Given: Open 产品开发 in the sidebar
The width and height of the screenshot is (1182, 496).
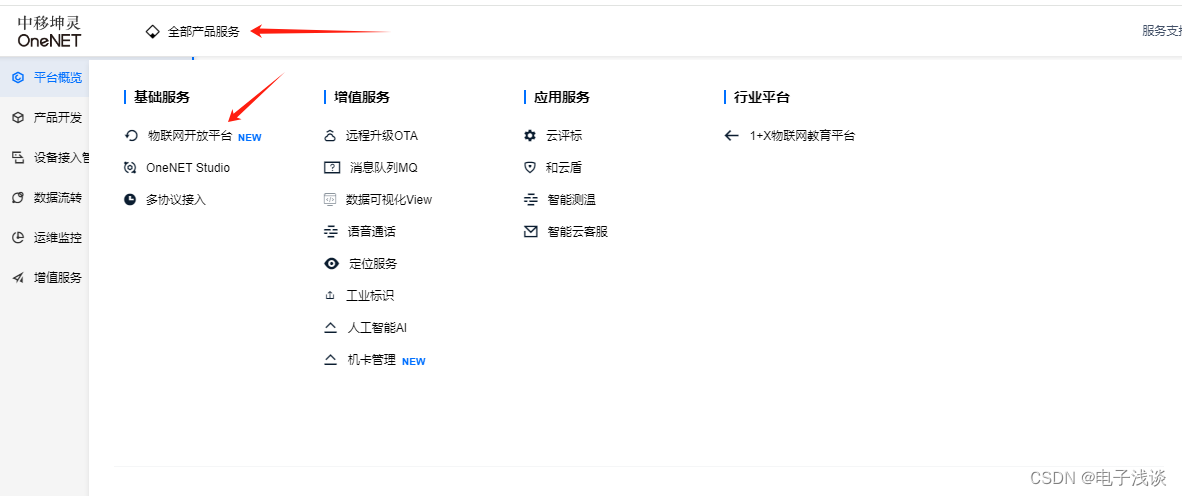Looking at the screenshot, I should tap(58, 118).
